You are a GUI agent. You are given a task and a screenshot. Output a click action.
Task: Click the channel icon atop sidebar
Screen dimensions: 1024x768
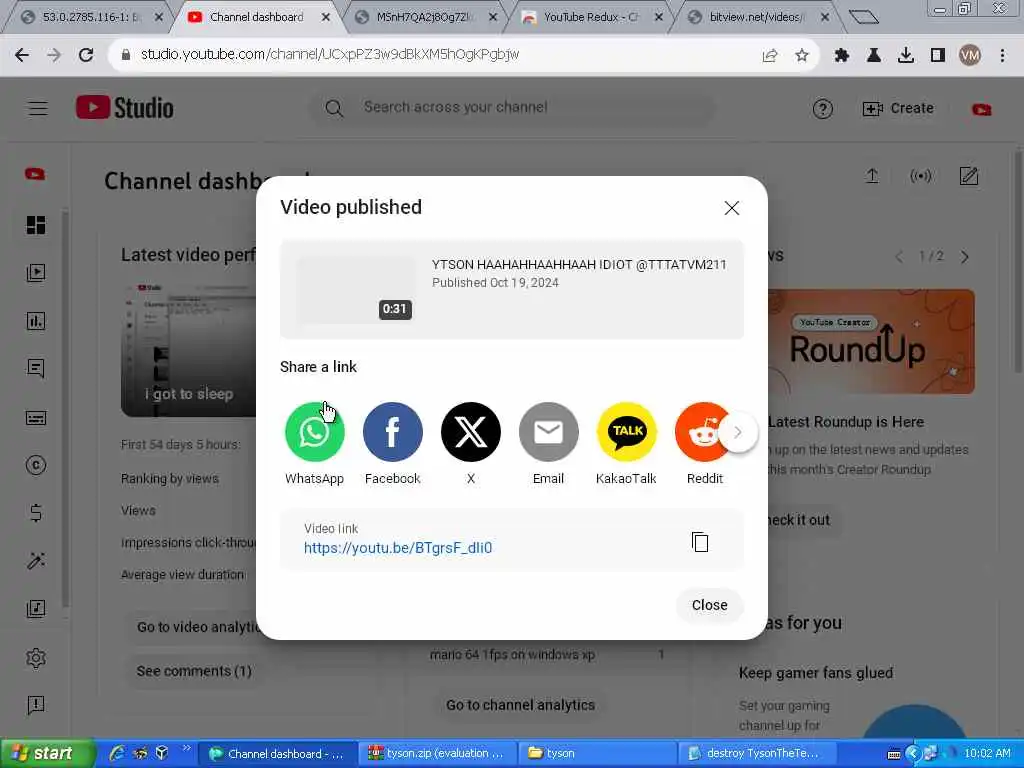tap(35, 174)
